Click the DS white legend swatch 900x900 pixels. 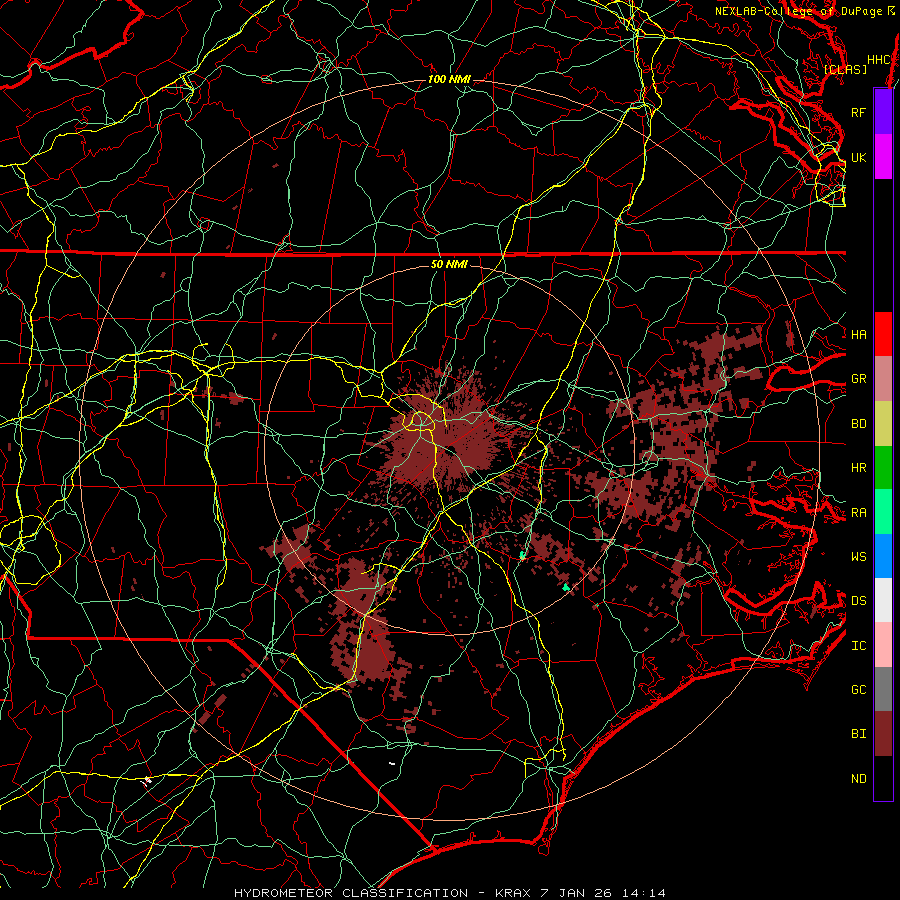tap(883, 600)
